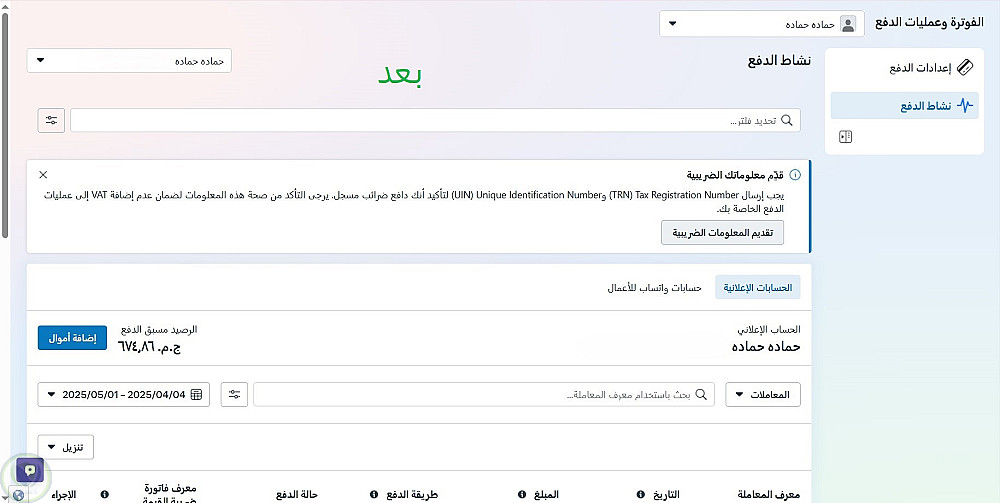1000x503 pixels.
Task: Open transaction filter sliders icon
Action: (234, 395)
